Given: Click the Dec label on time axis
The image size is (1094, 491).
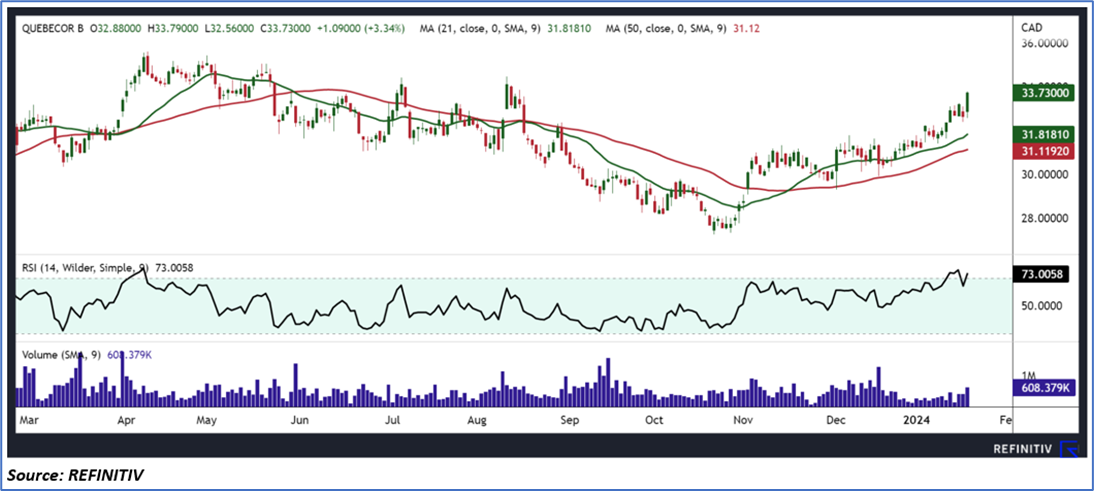Looking at the screenshot, I should 835,421.
